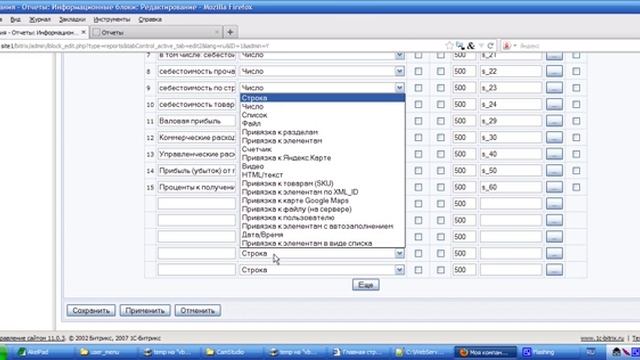Select the Видео option
The width and height of the screenshot is (640, 360).
click(322, 167)
